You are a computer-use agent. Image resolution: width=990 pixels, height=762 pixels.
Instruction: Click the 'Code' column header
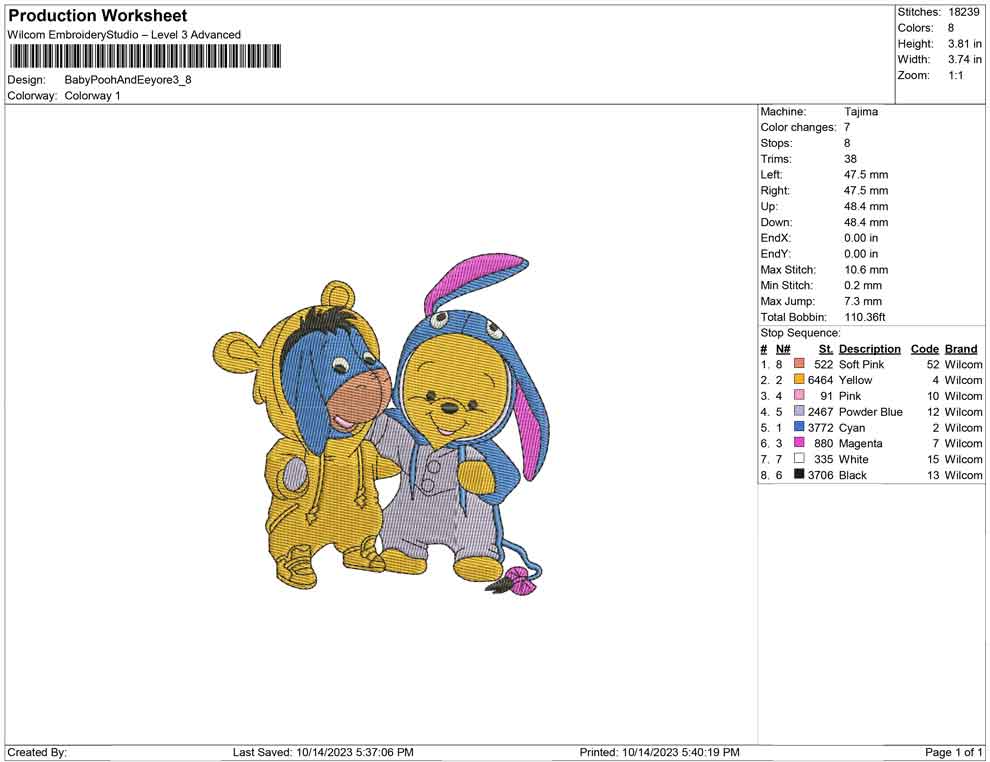click(924, 349)
